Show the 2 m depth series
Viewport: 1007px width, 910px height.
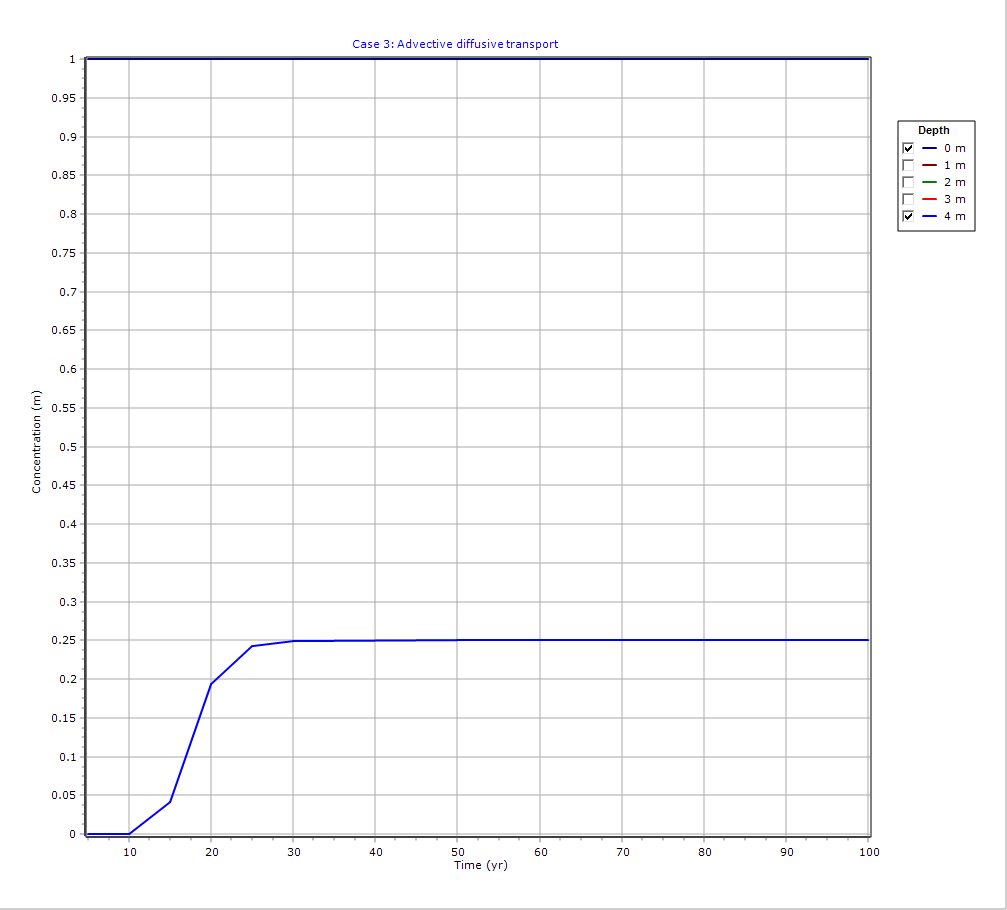(908, 182)
